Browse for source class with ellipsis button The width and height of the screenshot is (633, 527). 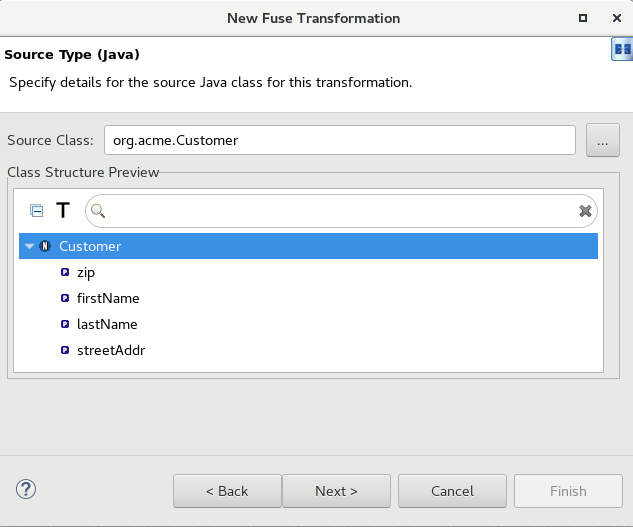tap(602, 141)
